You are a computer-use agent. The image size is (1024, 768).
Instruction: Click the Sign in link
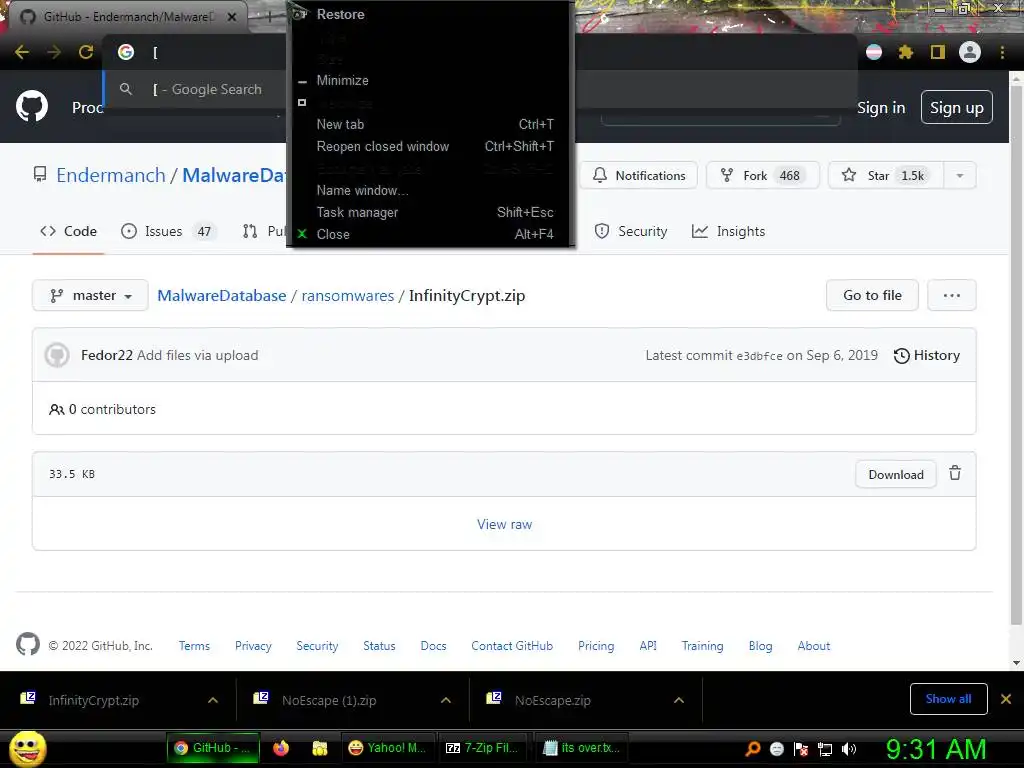coord(881,108)
